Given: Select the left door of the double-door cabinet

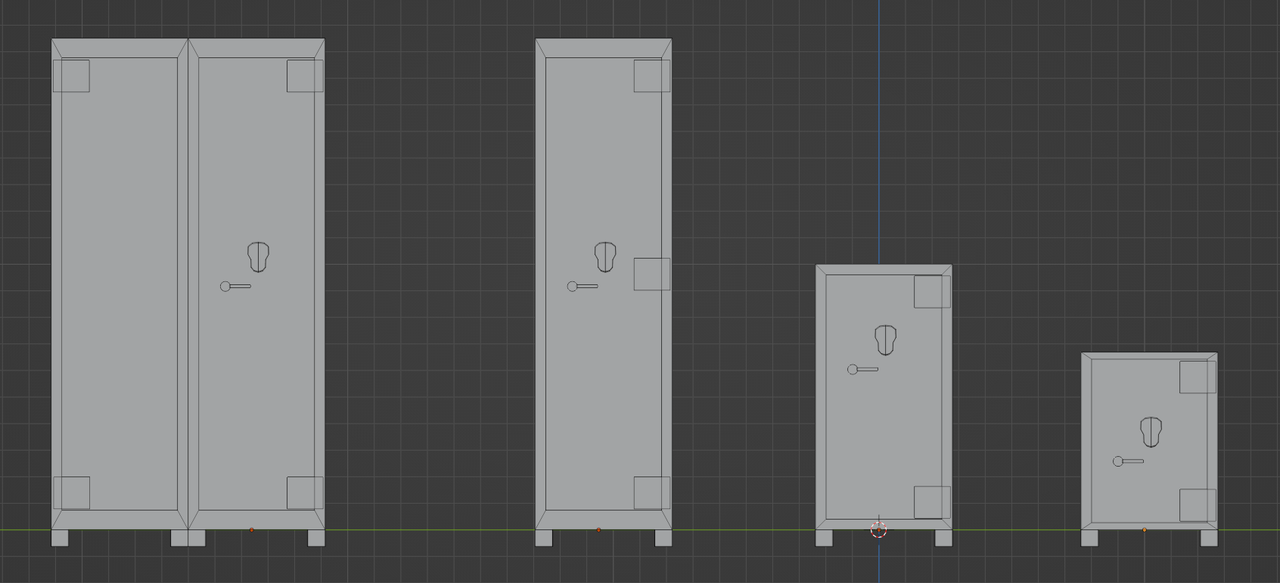Looking at the screenshot, I should pos(120,284).
